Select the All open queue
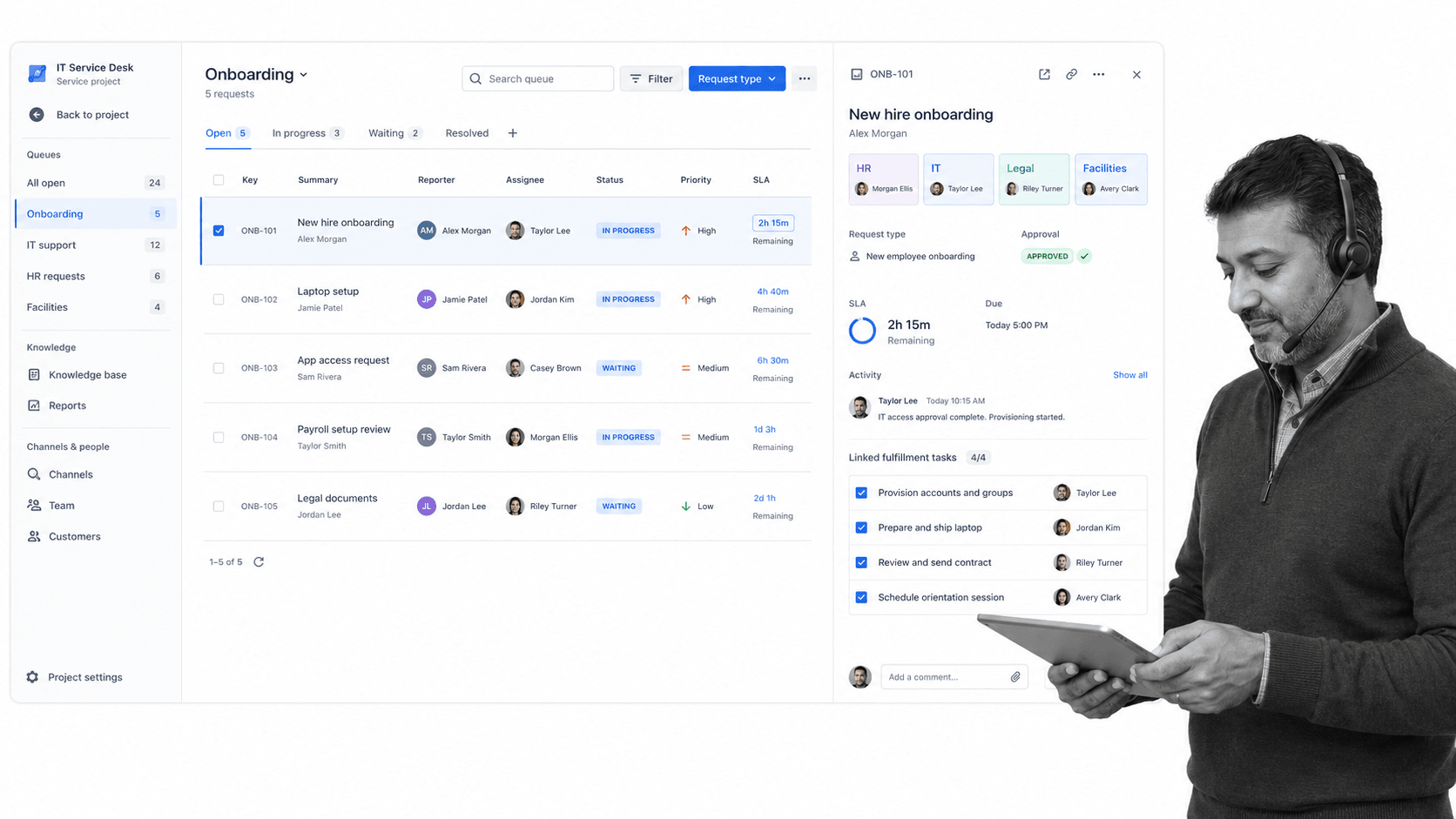Viewport: 1456px width, 819px height. pyautogui.click(x=95, y=183)
